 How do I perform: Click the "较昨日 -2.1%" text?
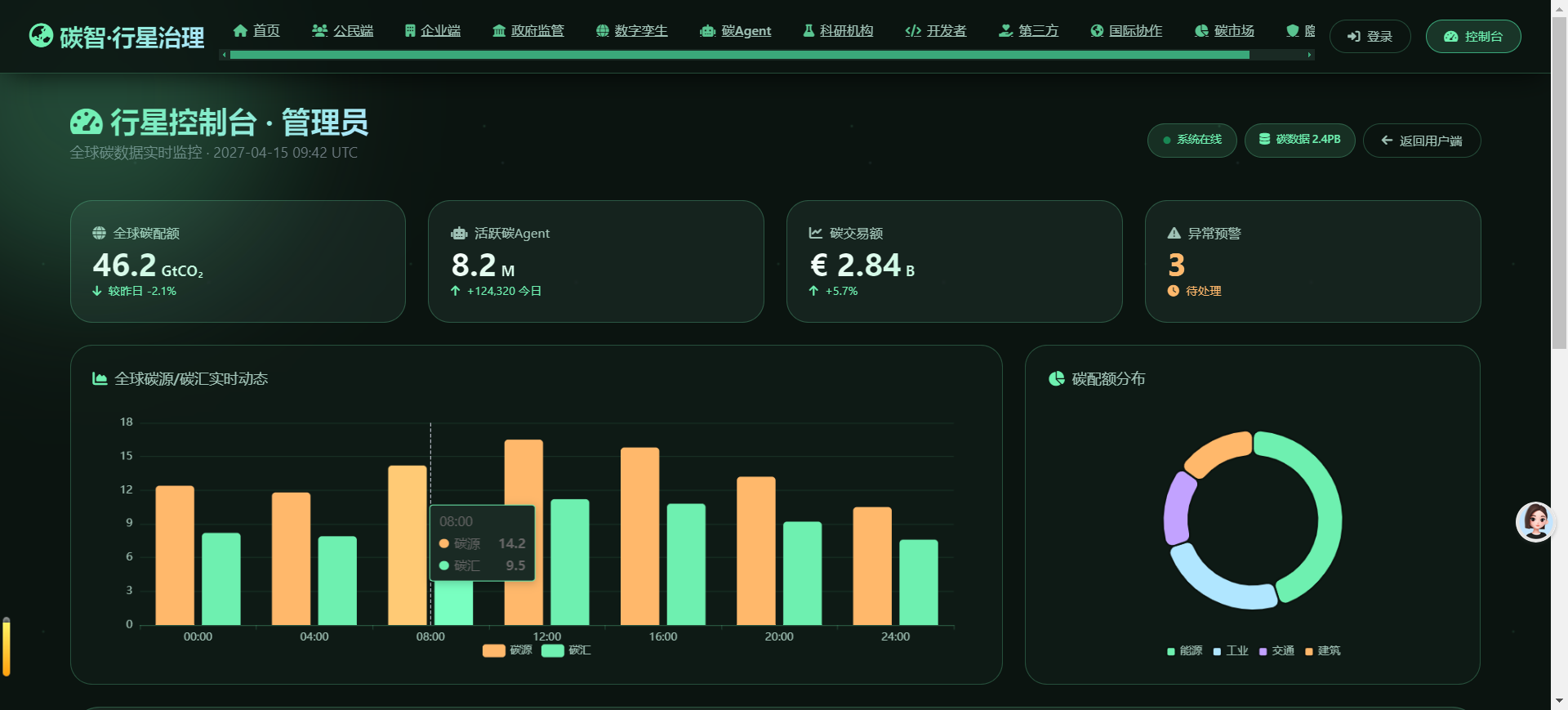click(142, 291)
